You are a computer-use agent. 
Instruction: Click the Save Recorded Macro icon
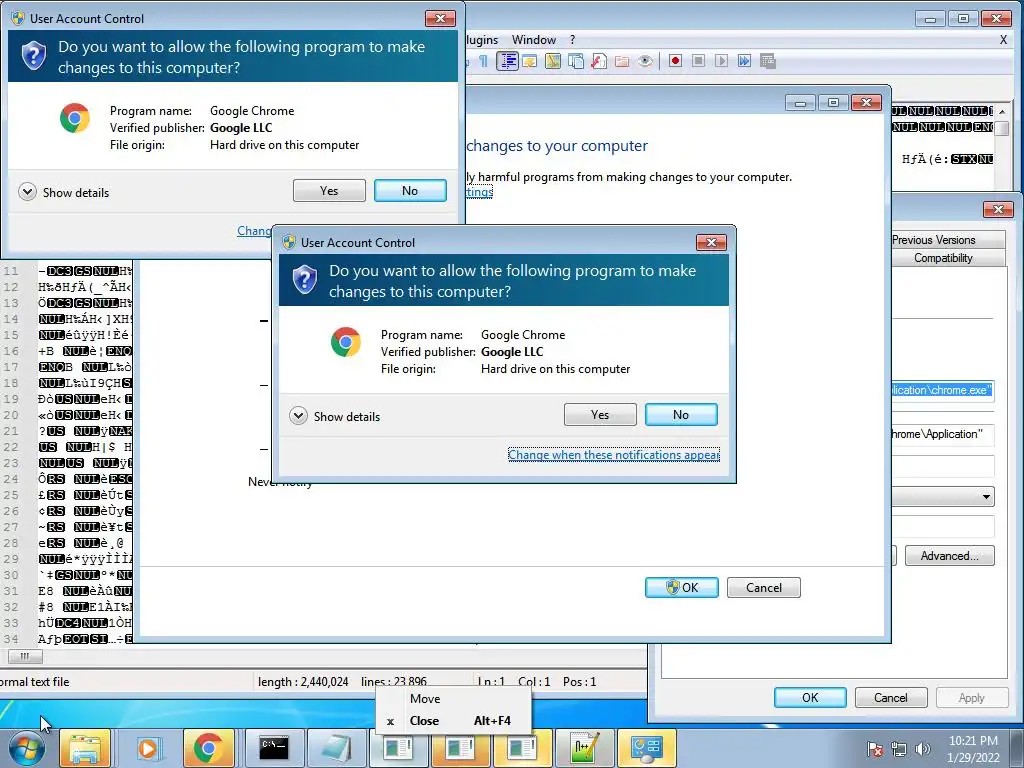(768, 61)
